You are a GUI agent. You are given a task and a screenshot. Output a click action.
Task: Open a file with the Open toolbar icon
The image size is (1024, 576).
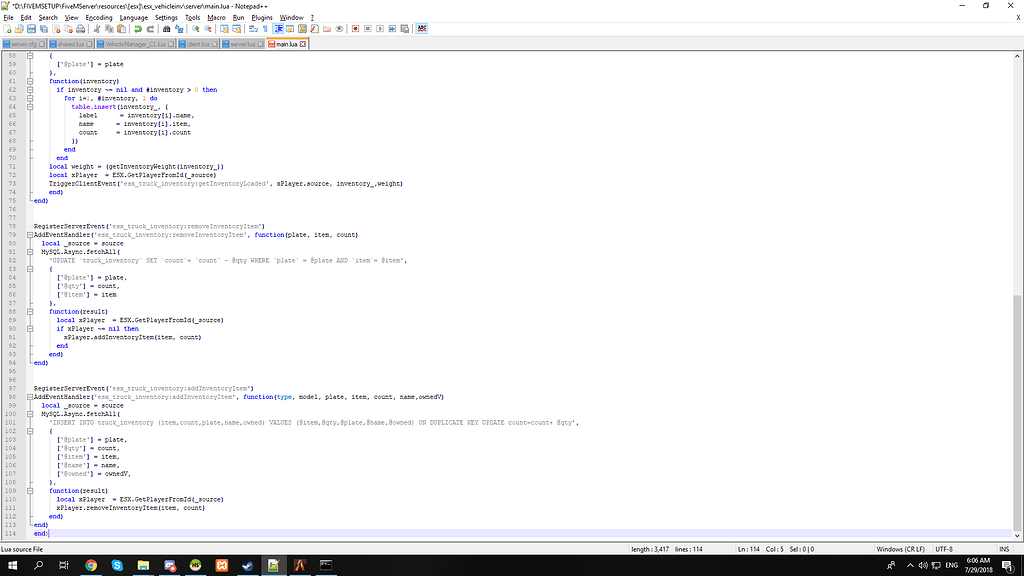pos(20,27)
